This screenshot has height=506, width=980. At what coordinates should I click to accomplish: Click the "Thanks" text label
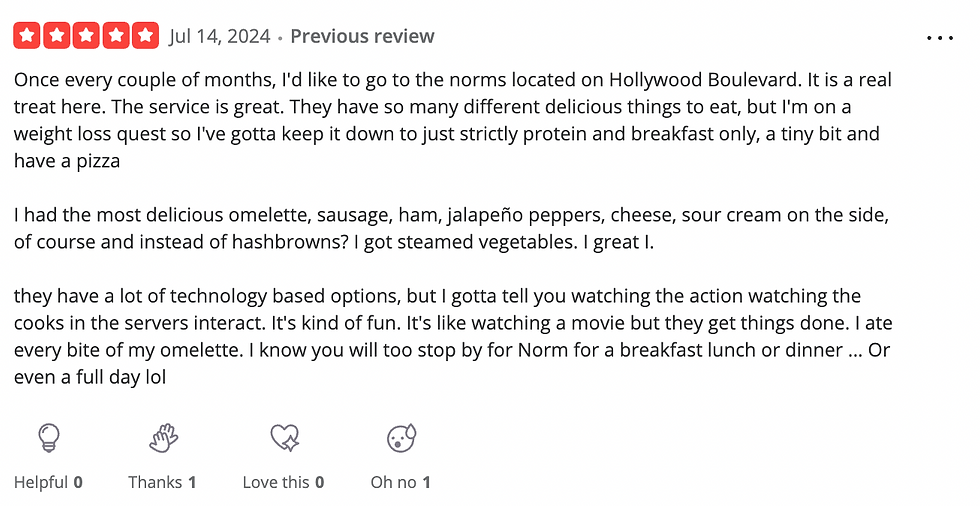[155, 482]
